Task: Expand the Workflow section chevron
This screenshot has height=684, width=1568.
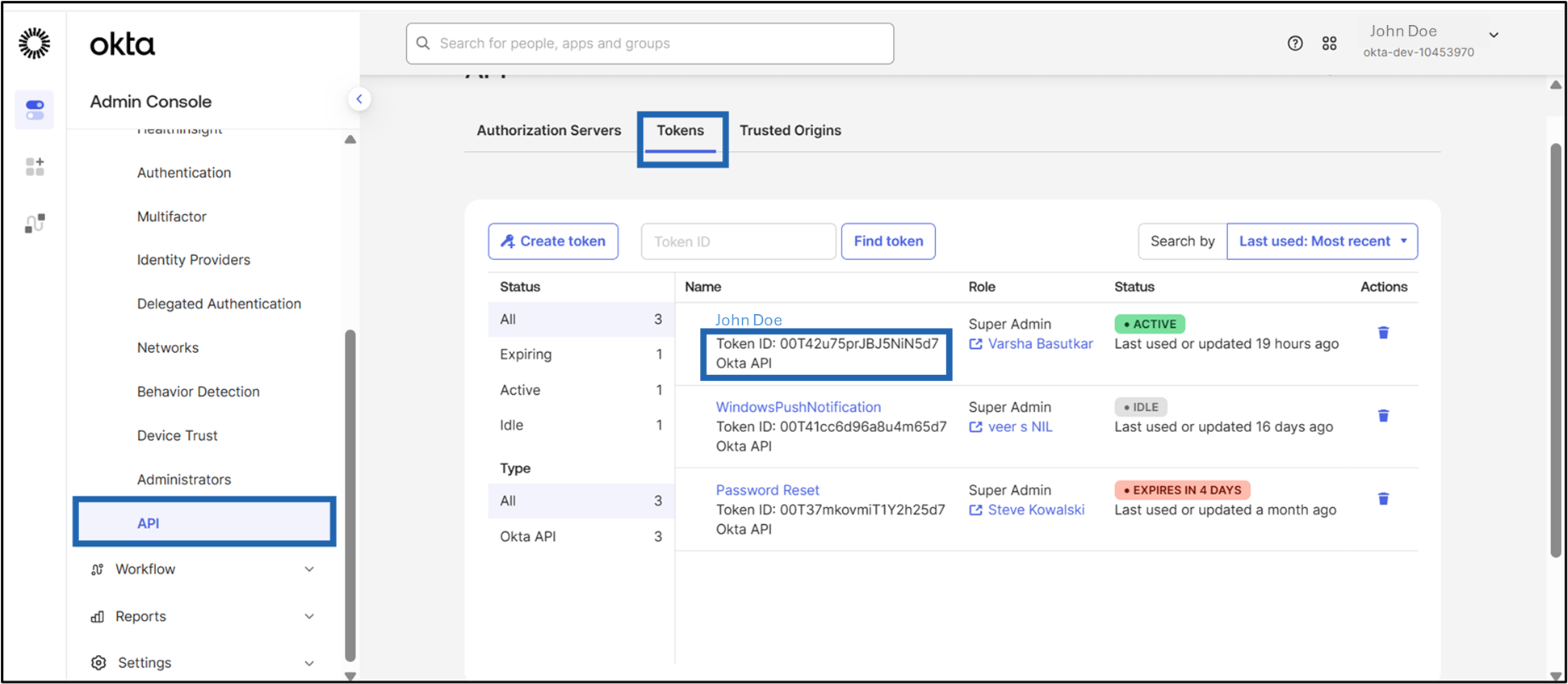Action: (309, 569)
